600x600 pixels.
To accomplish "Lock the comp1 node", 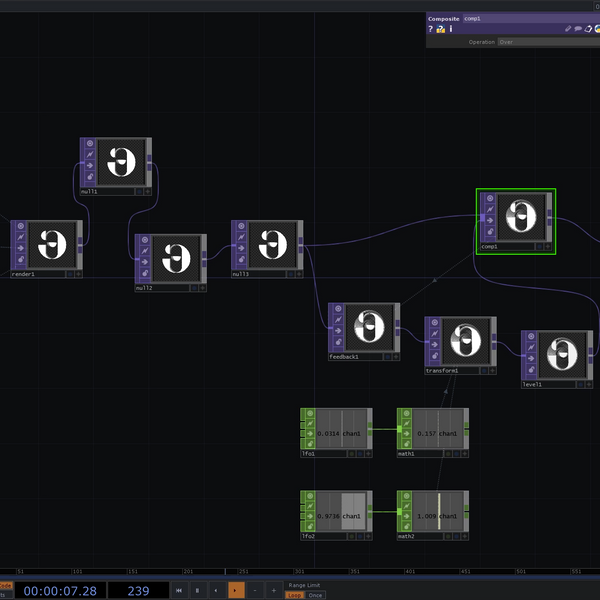I will 490,232.
